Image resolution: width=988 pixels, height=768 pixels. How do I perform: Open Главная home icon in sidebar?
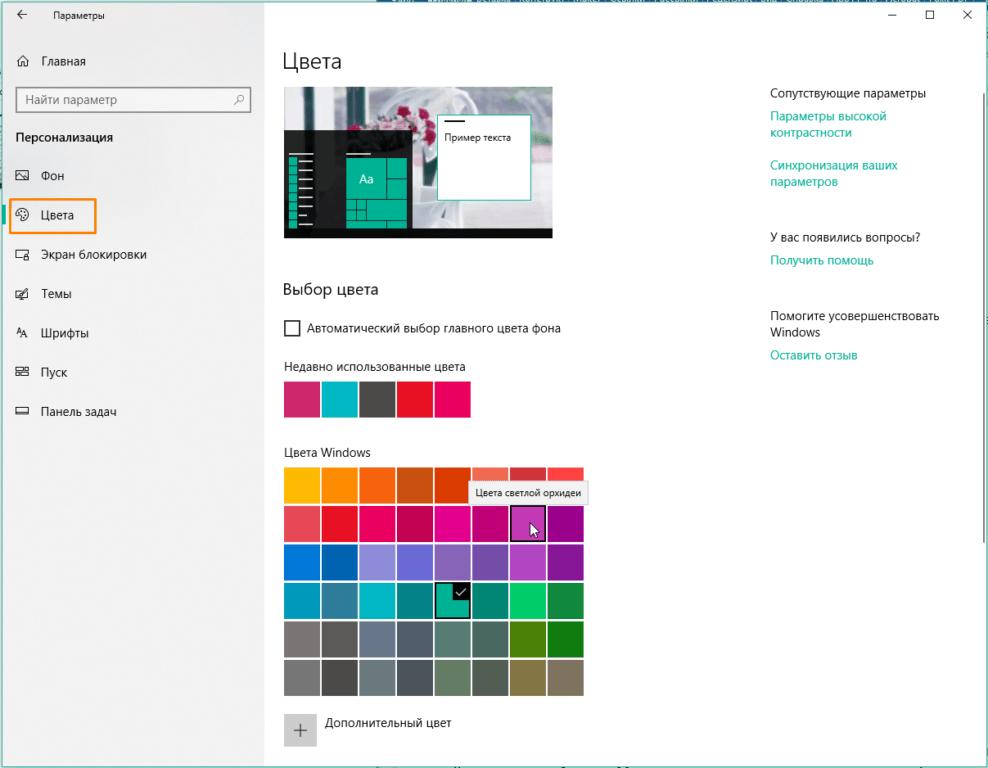click(x=24, y=62)
